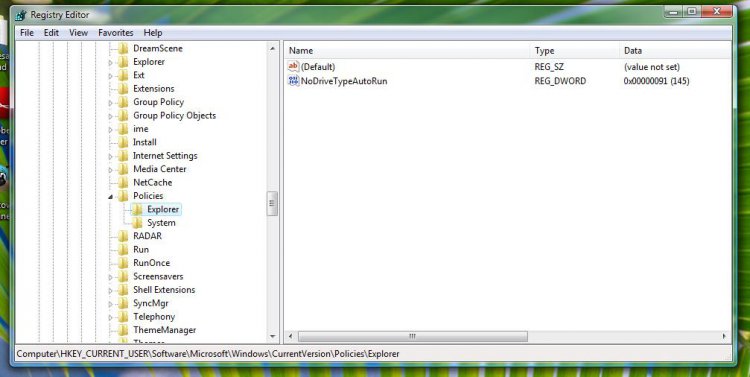Screen dimensions: 750x377
Task: Expand the Internet Settings key
Action: (x=110, y=156)
